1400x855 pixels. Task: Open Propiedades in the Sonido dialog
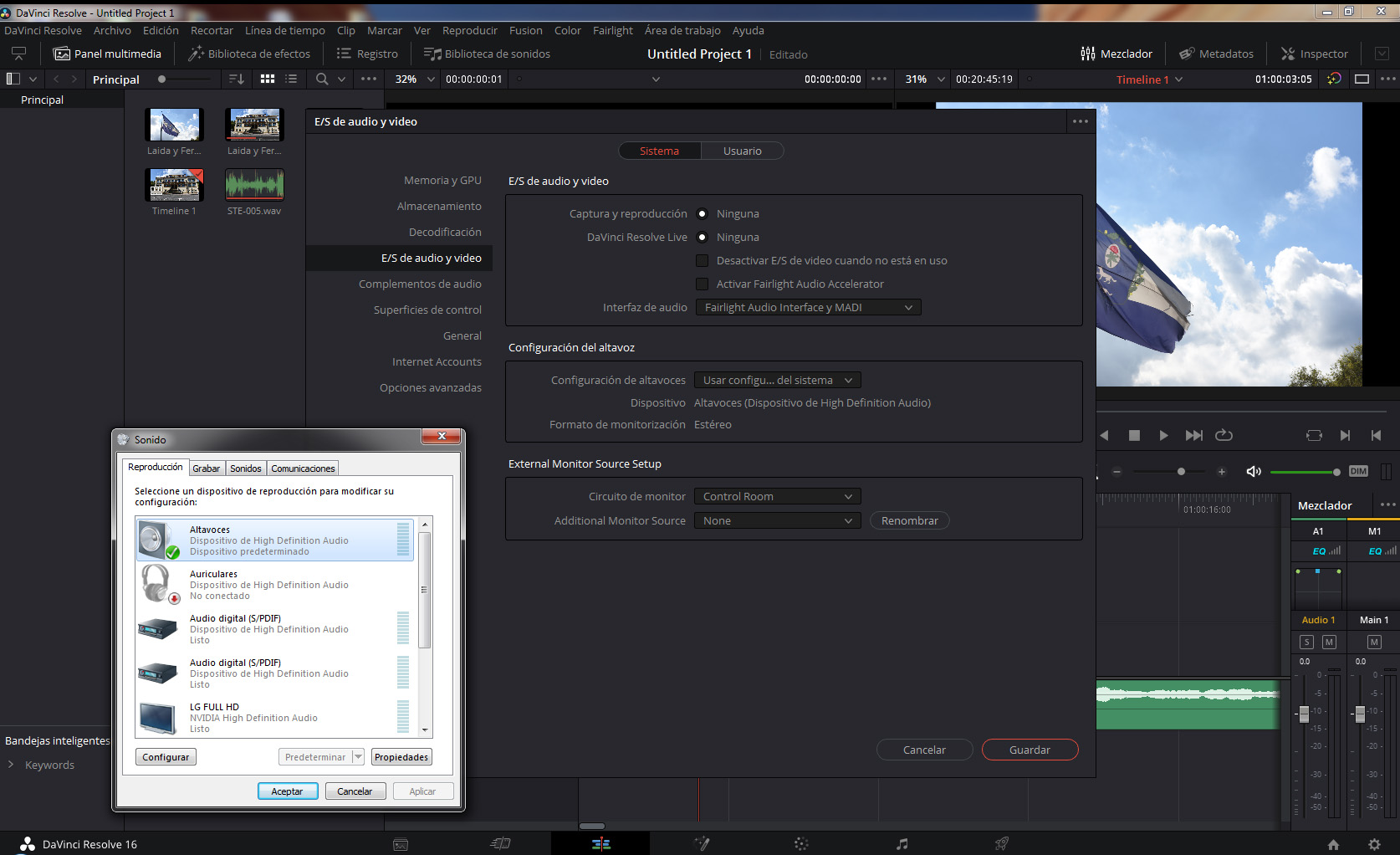click(x=401, y=757)
